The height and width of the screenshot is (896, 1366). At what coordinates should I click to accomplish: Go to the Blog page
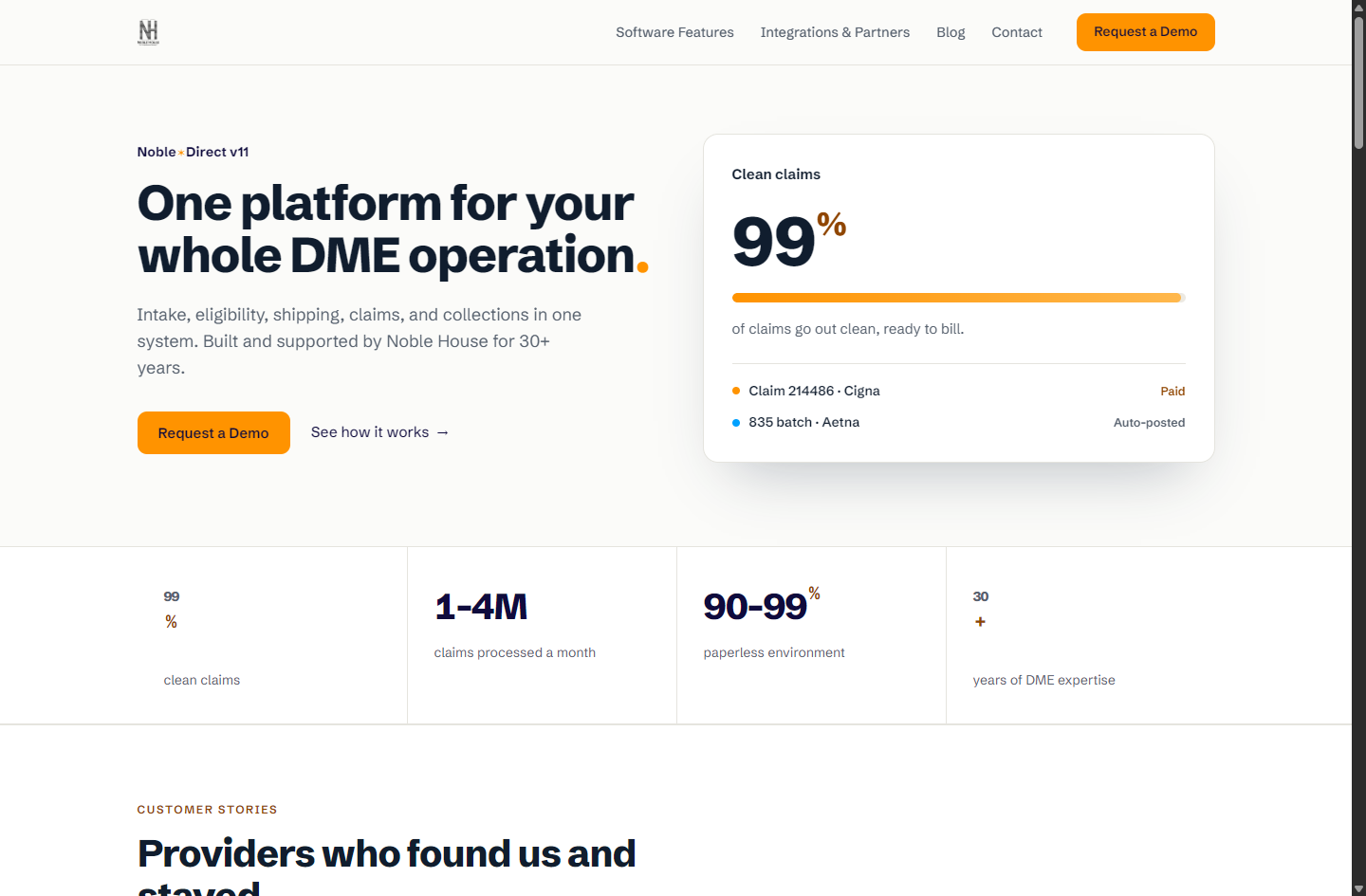(951, 32)
